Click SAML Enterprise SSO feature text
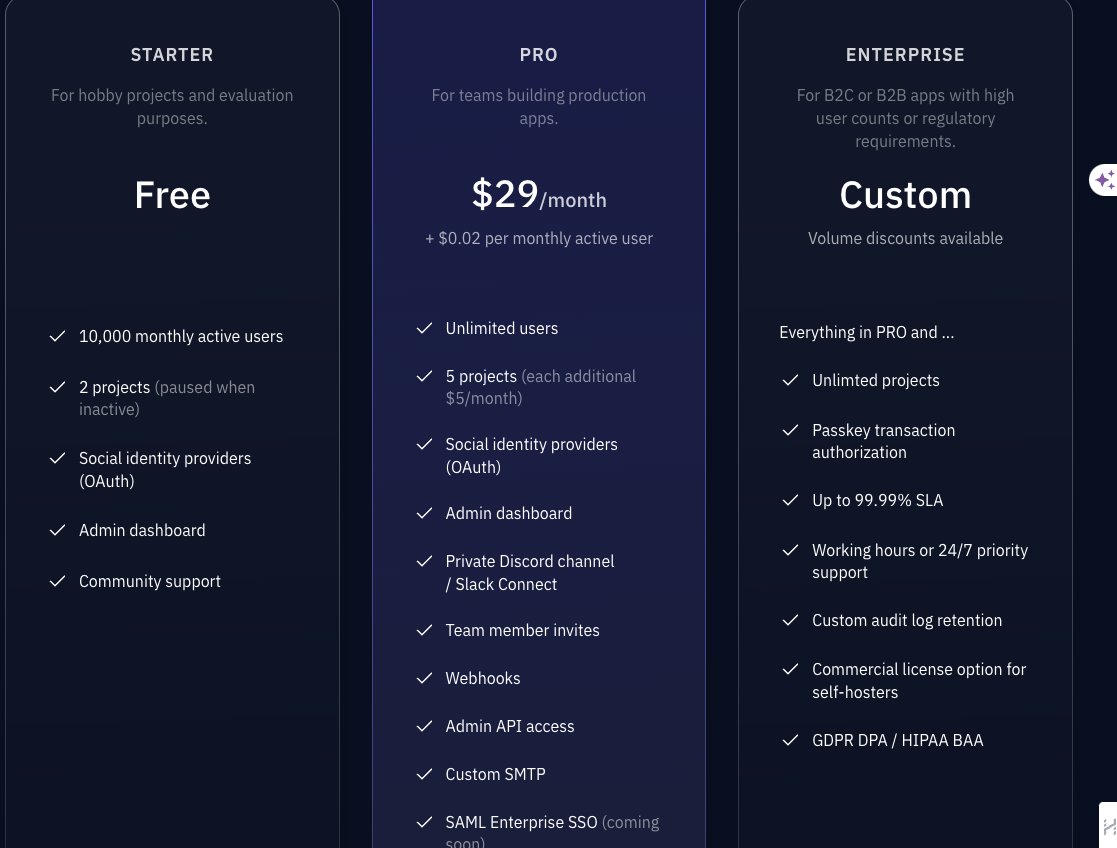The height and width of the screenshot is (848, 1117). (x=521, y=822)
